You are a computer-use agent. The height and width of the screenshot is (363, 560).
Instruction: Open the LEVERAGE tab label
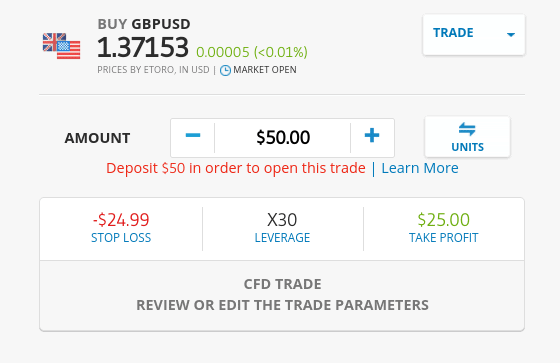282,238
